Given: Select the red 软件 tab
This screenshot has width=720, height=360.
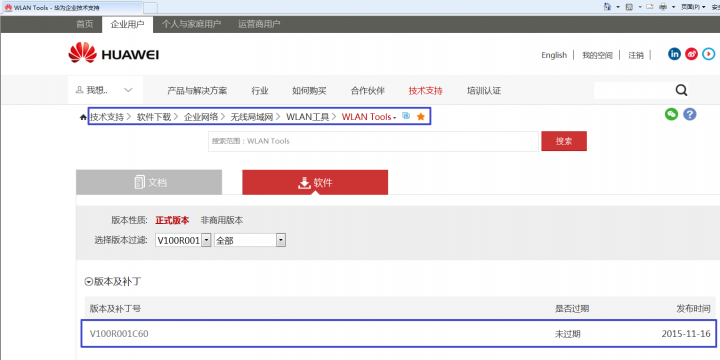Looking at the screenshot, I should click(x=315, y=182).
